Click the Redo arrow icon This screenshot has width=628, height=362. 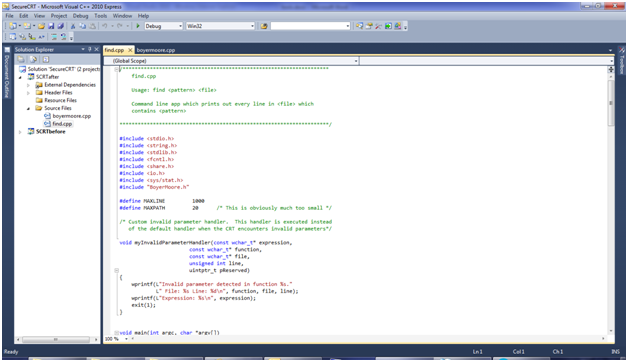point(119,26)
